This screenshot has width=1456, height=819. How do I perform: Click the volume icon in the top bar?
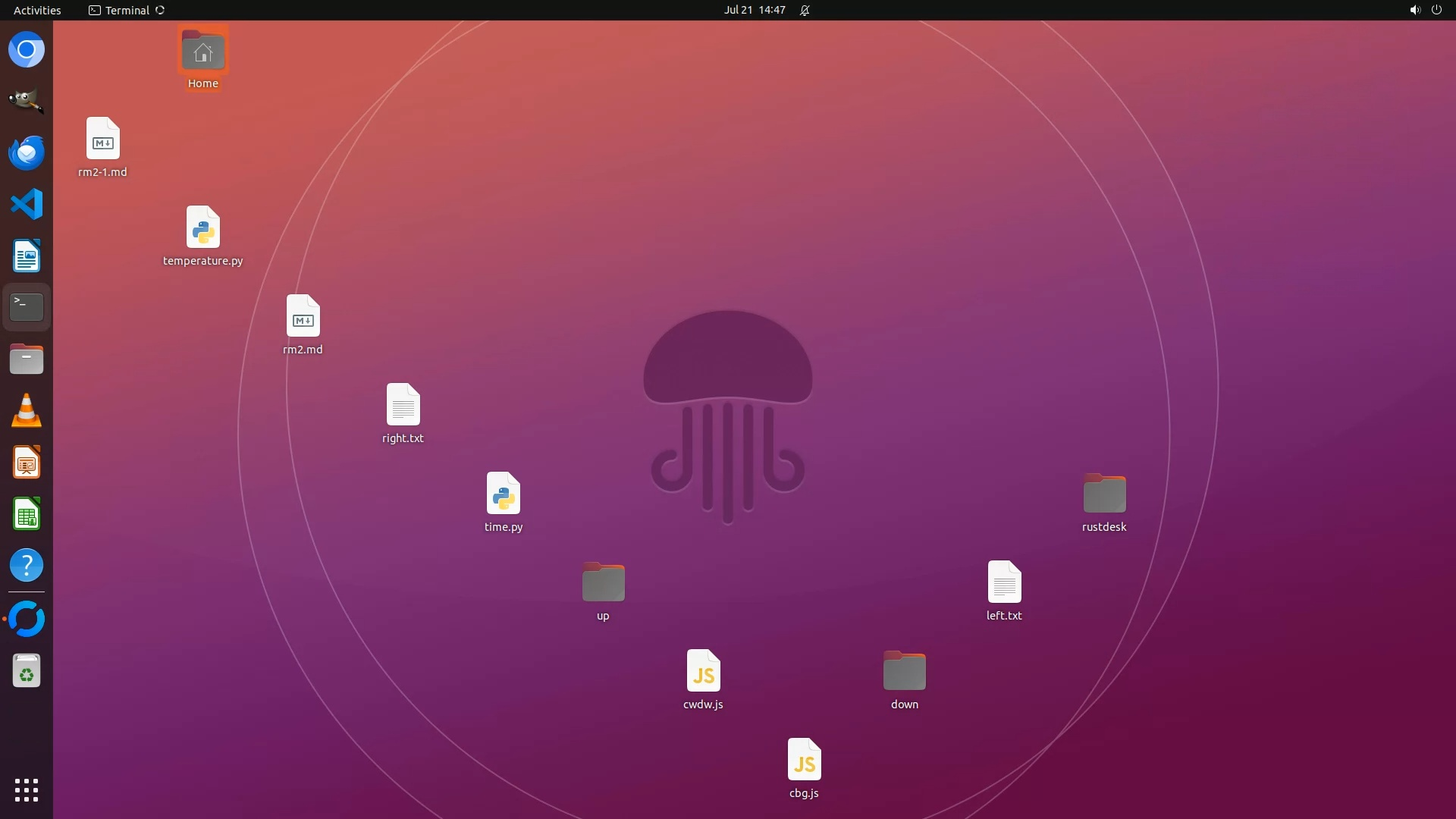(x=1414, y=10)
